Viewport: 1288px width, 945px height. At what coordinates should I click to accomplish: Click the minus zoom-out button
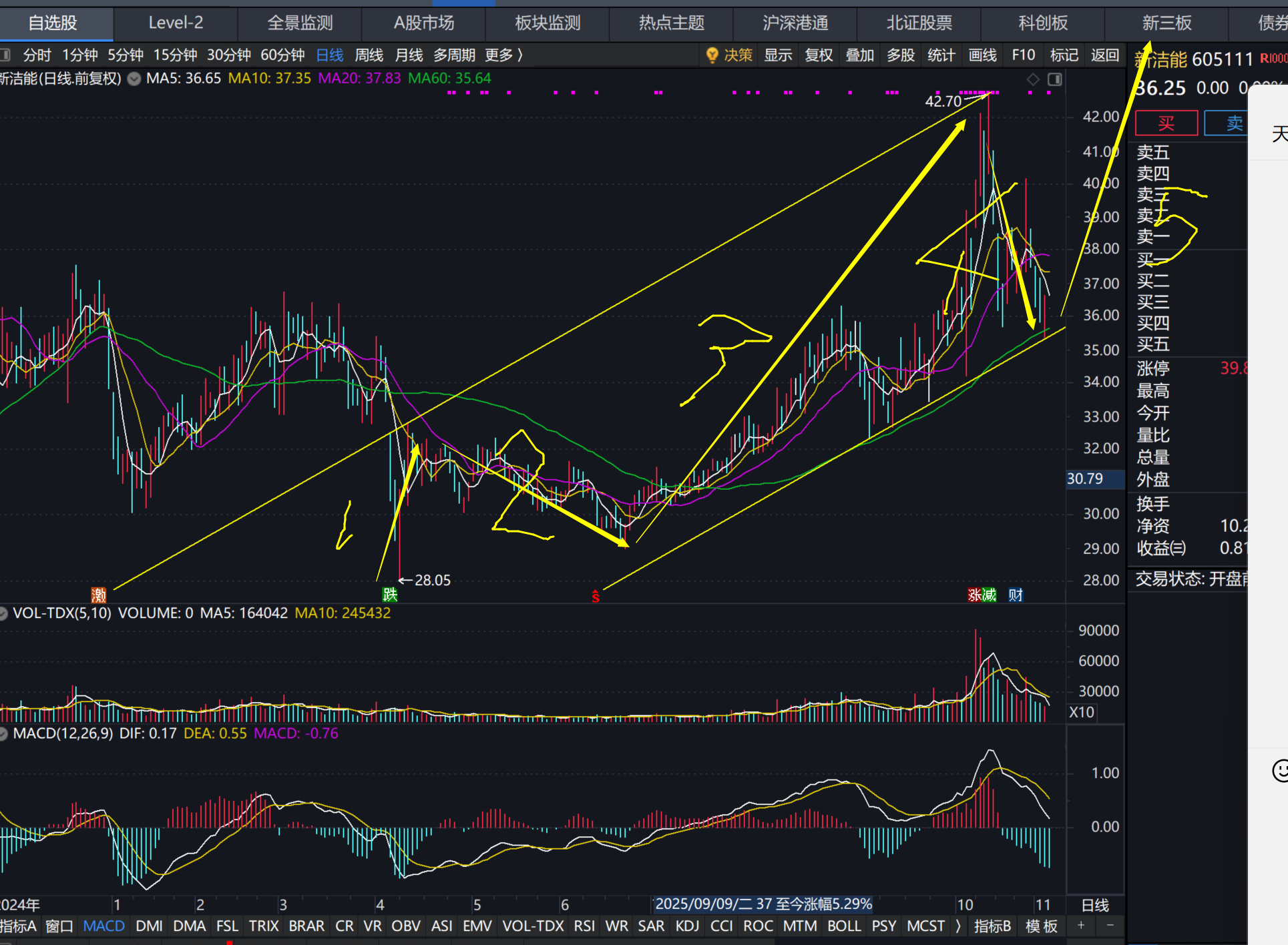[x=1110, y=925]
